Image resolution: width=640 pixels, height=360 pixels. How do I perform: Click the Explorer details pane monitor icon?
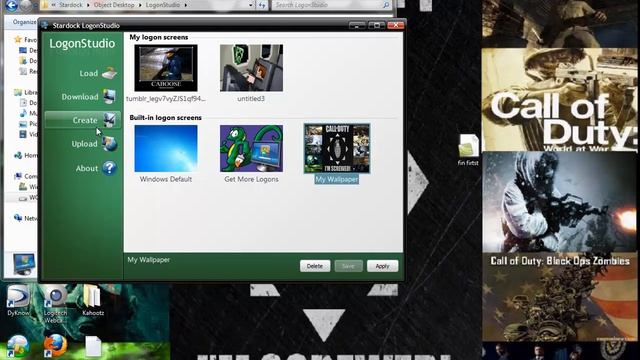[24, 264]
